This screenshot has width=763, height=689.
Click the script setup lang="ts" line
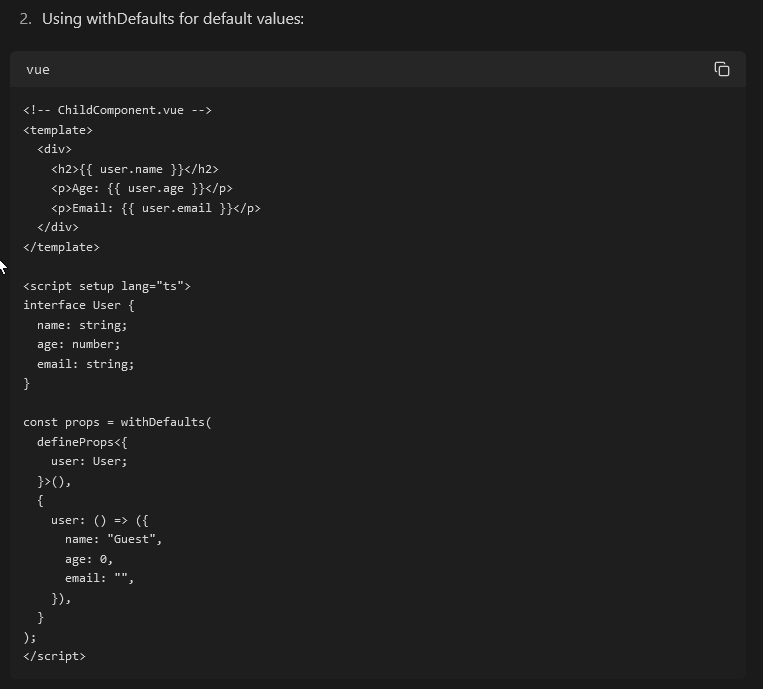(106, 286)
